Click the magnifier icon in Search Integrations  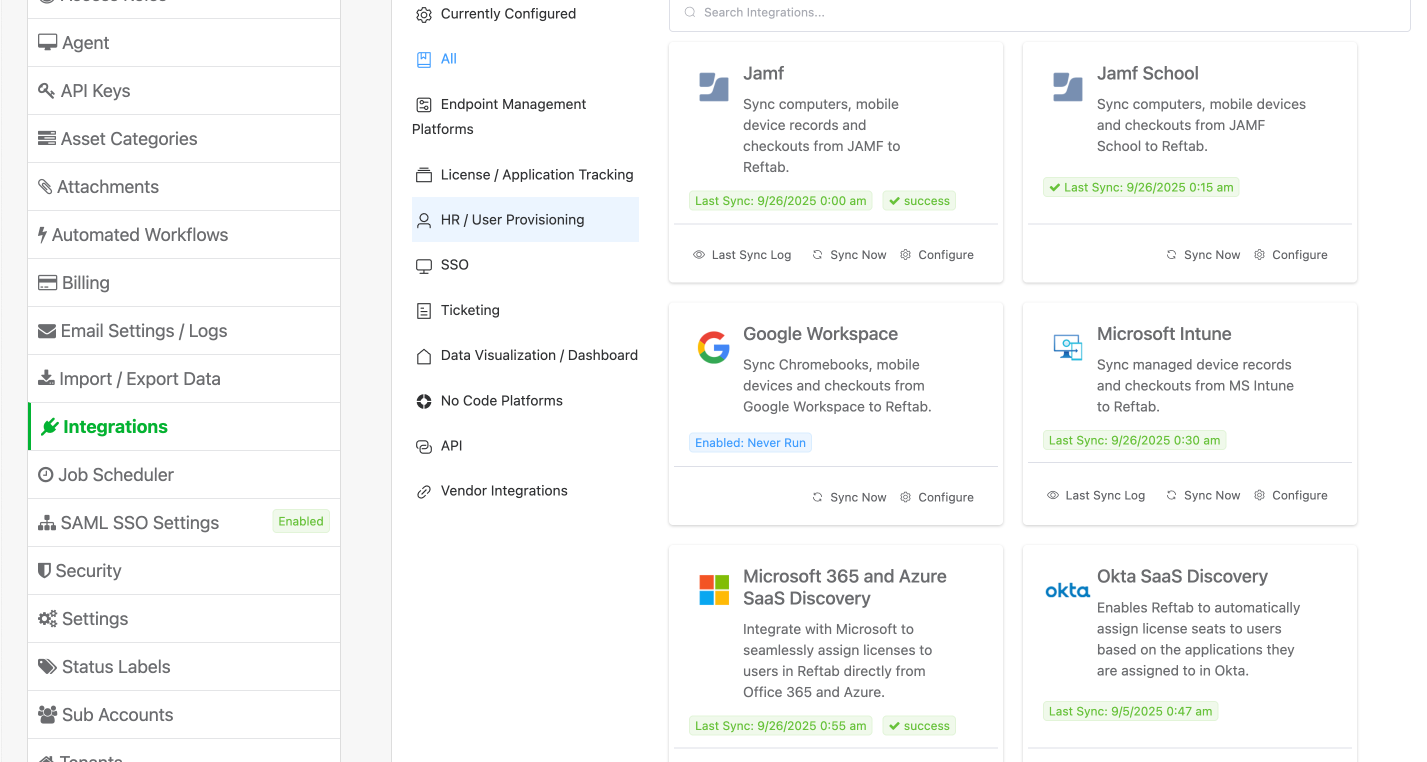(689, 12)
